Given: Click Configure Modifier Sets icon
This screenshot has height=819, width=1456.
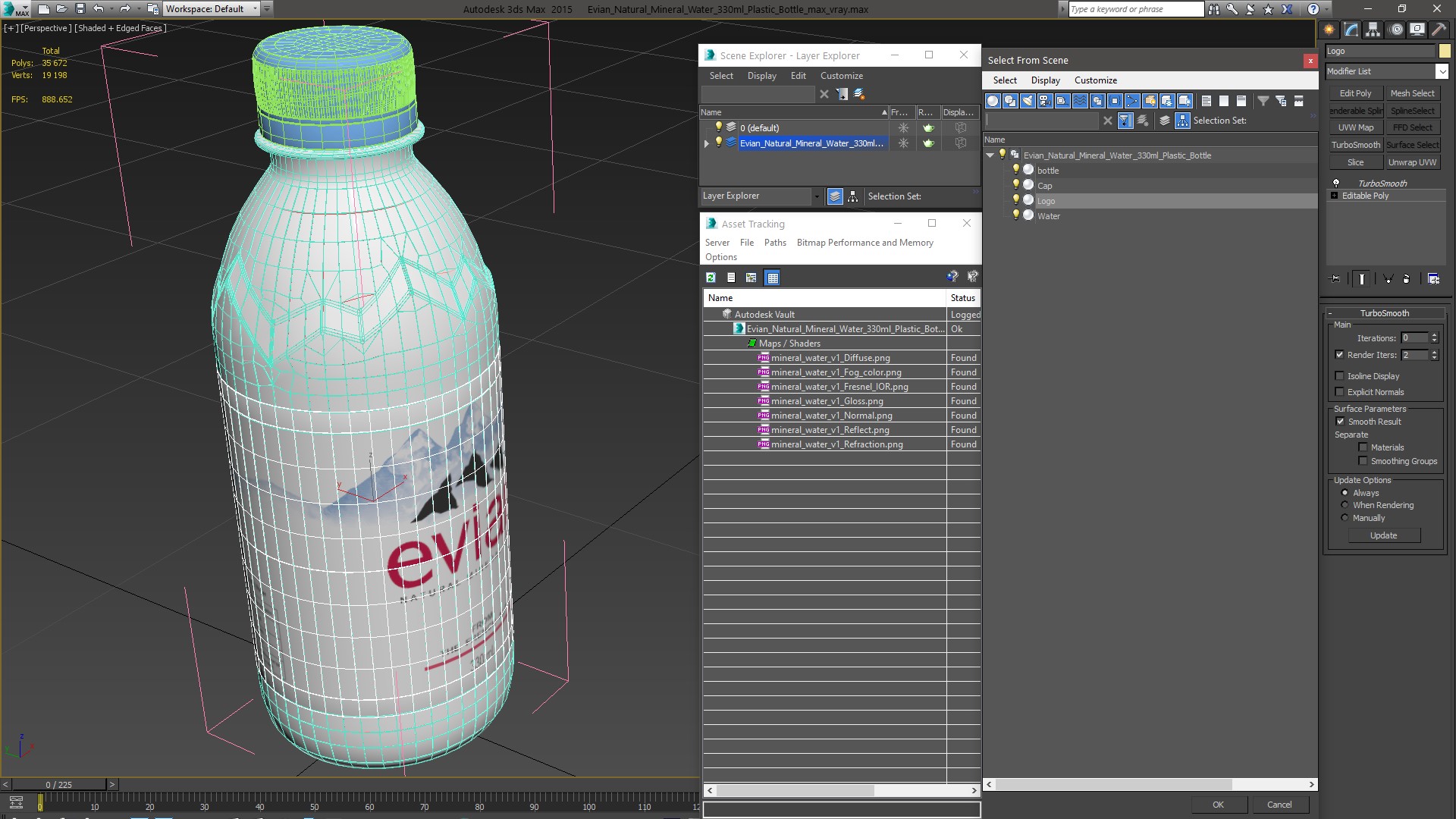Looking at the screenshot, I should [1433, 279].
